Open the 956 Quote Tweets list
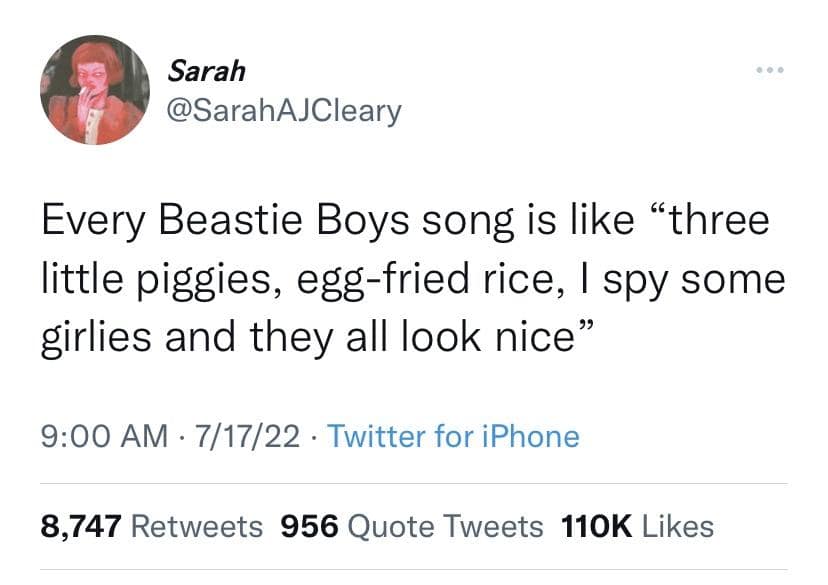Screen dimensions: 828x585 click(413, 526)
